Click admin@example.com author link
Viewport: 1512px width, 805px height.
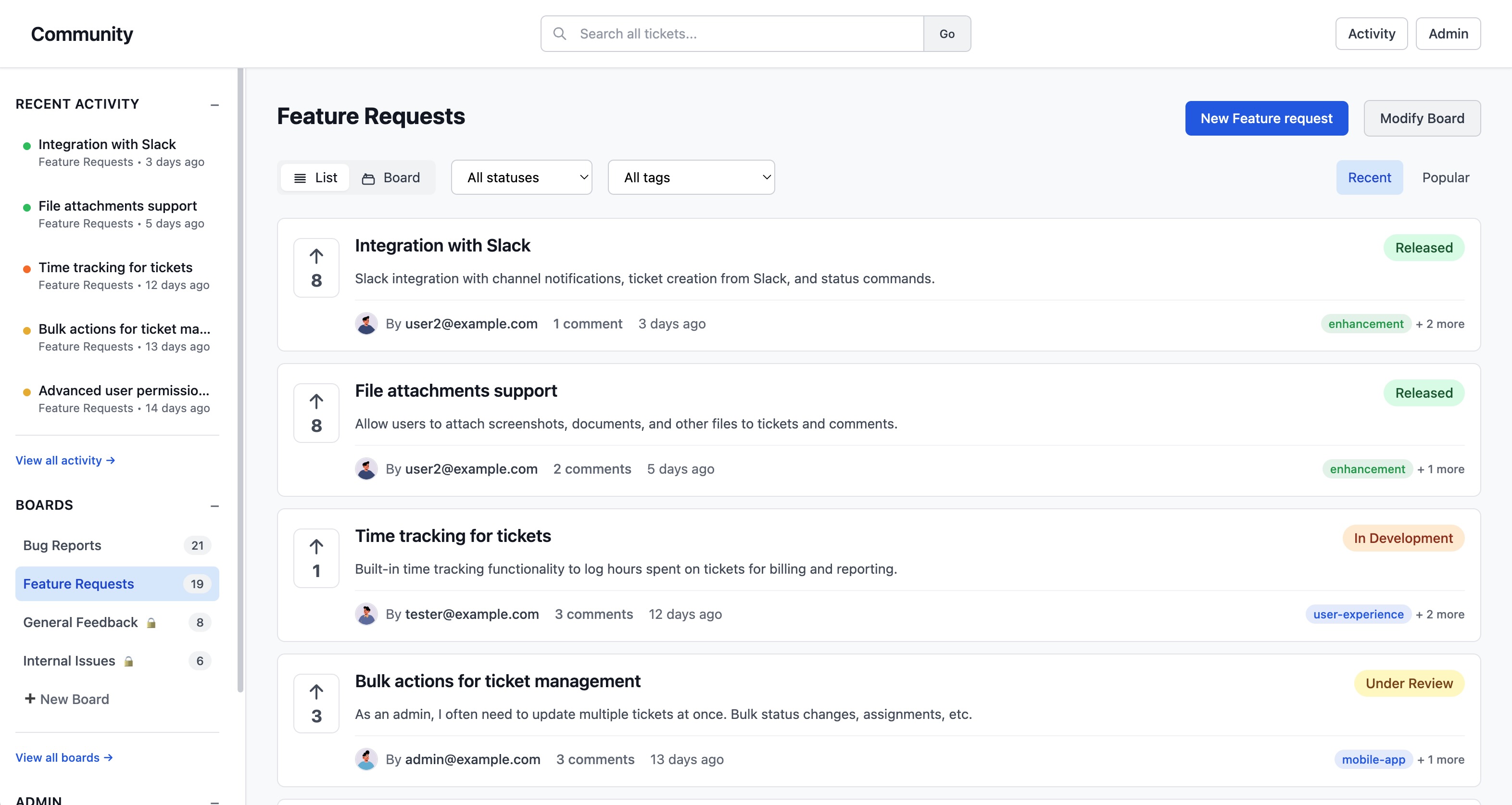pyautogui.click(x=472, y=759)
